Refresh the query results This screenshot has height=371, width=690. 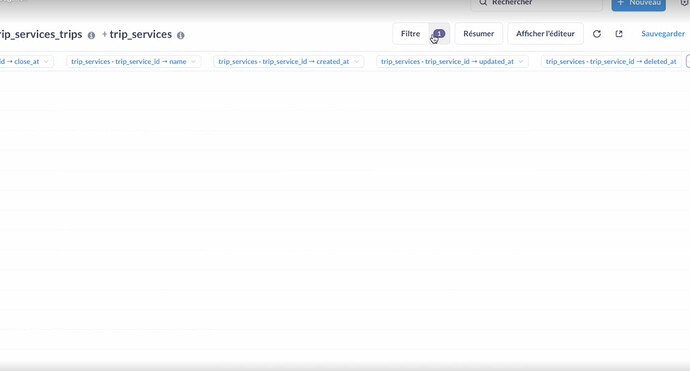tap(597, 34)
